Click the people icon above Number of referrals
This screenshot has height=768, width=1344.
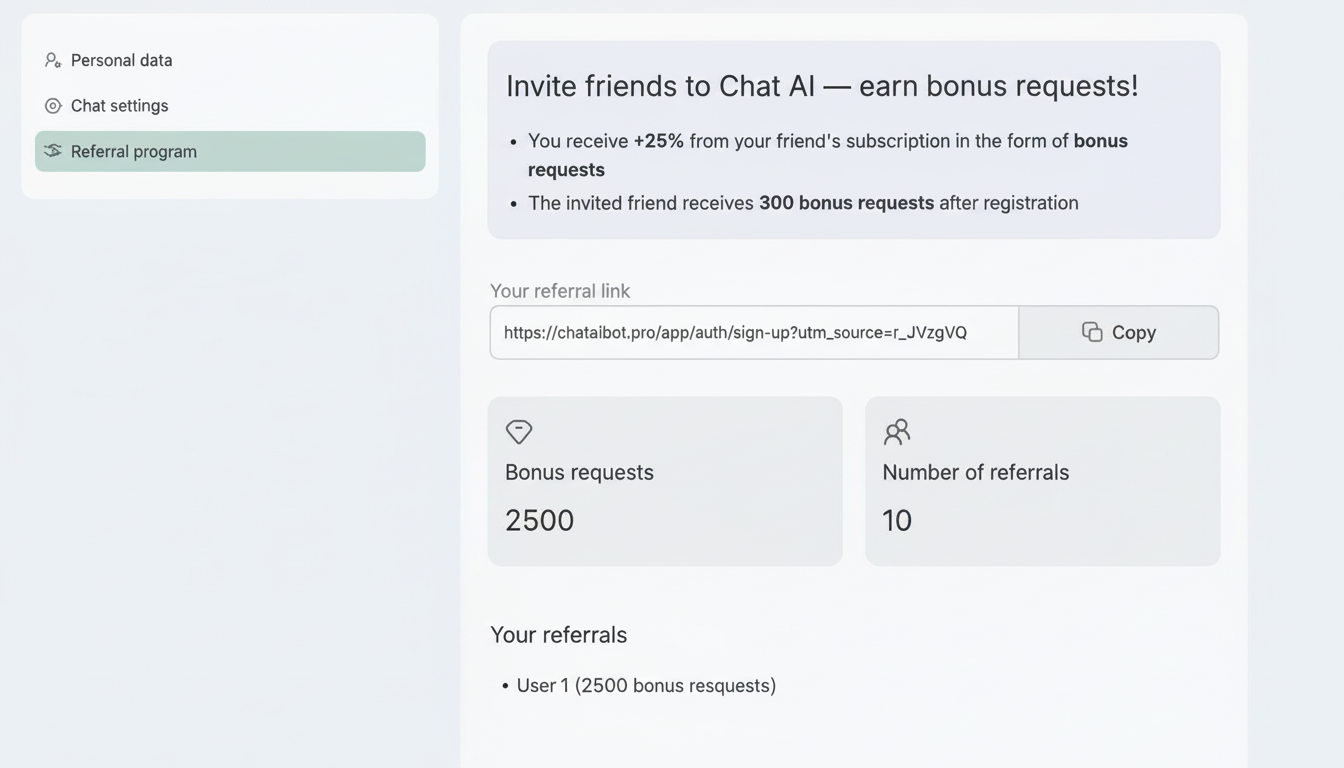897,432
